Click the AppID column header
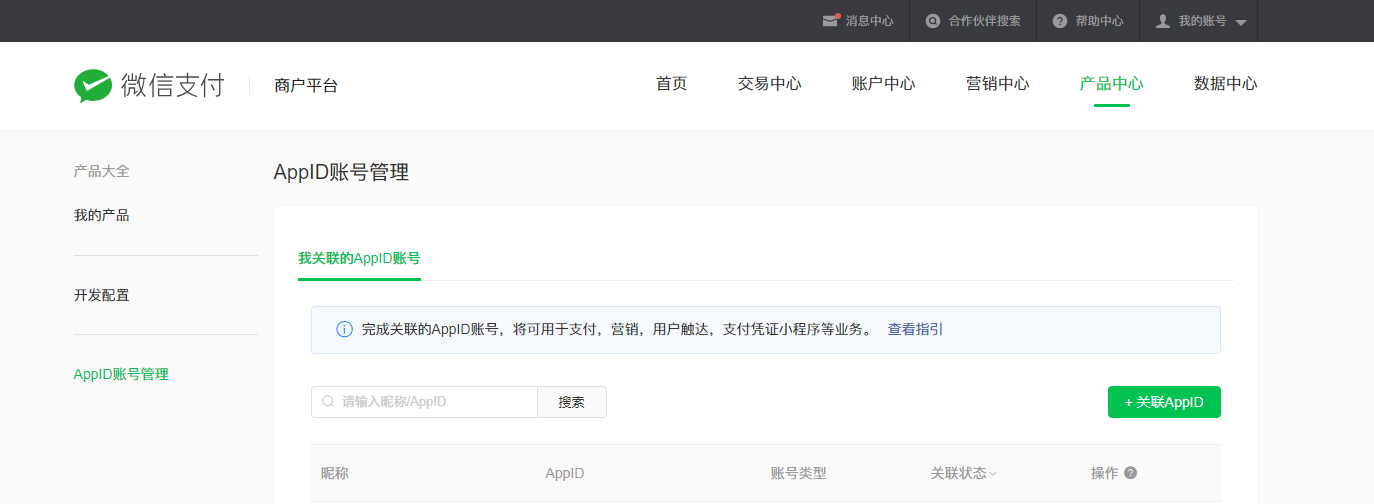 565,473
